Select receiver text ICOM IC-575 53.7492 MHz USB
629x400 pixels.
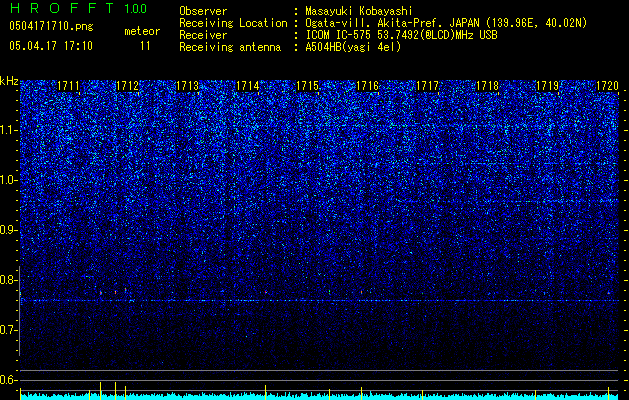(x=401, y=35)
